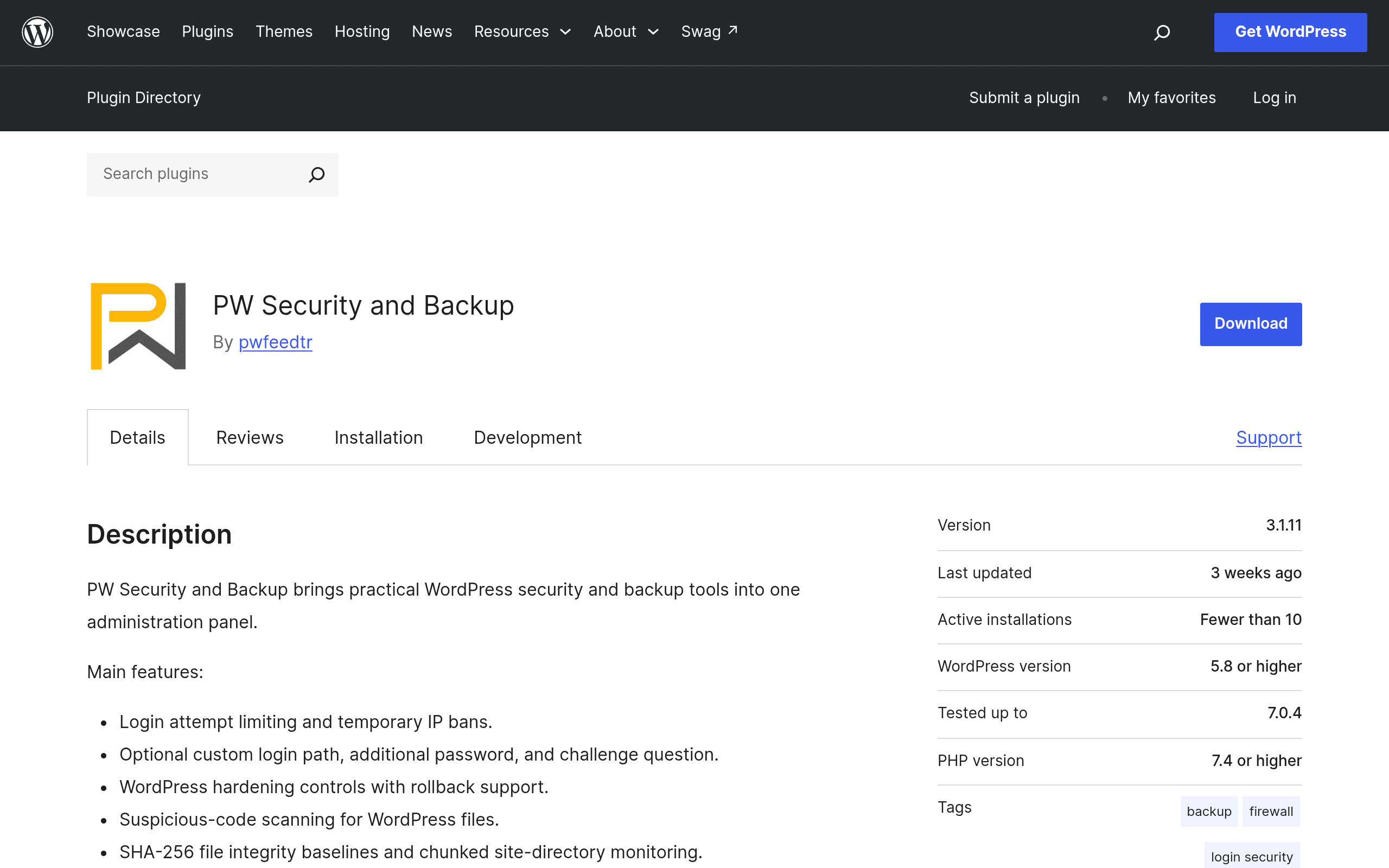Click the '7.4 or higher' PHP value
This screenshot has width=1389, height=868.
1257,761
